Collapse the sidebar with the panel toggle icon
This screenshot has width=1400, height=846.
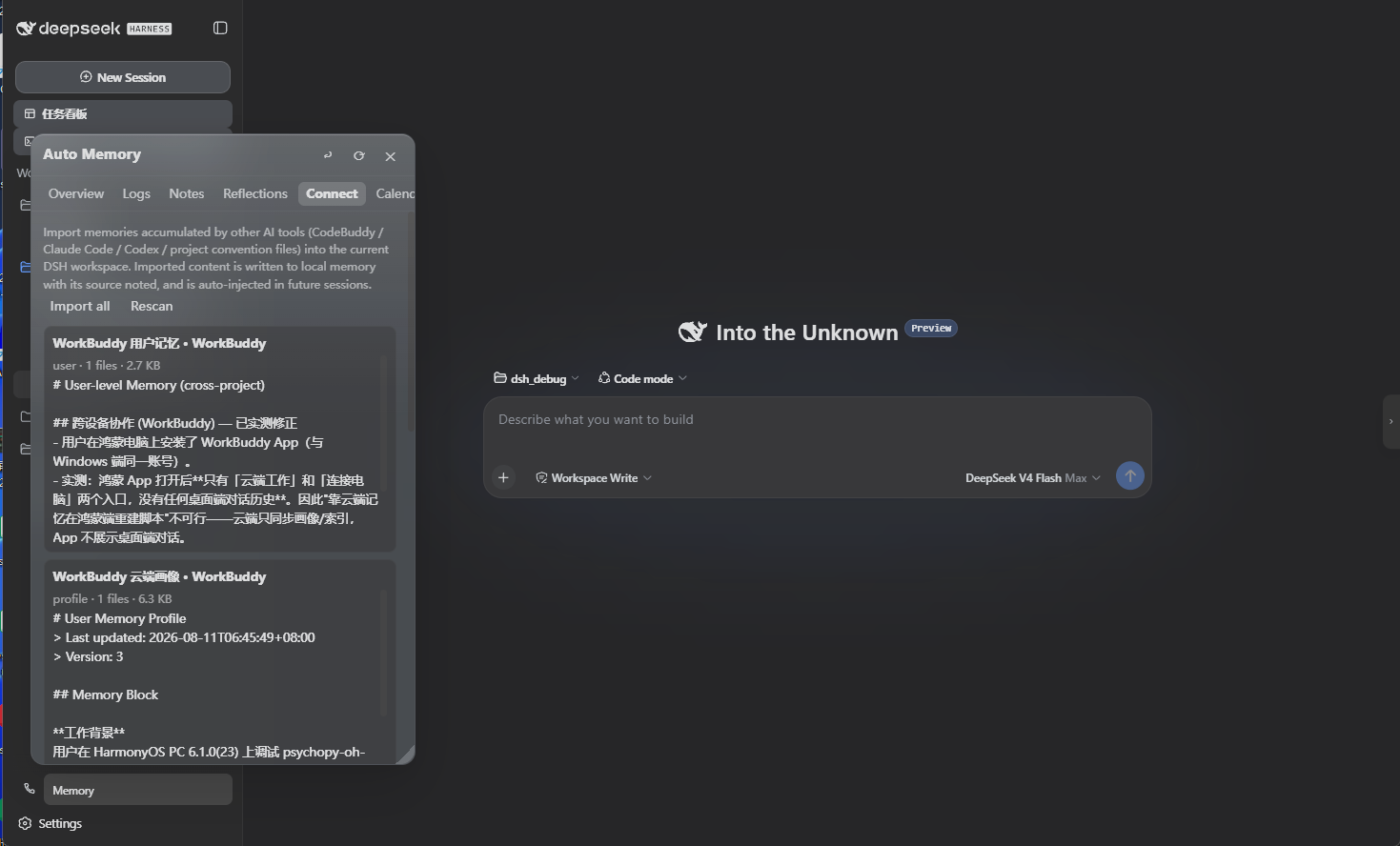220,28
